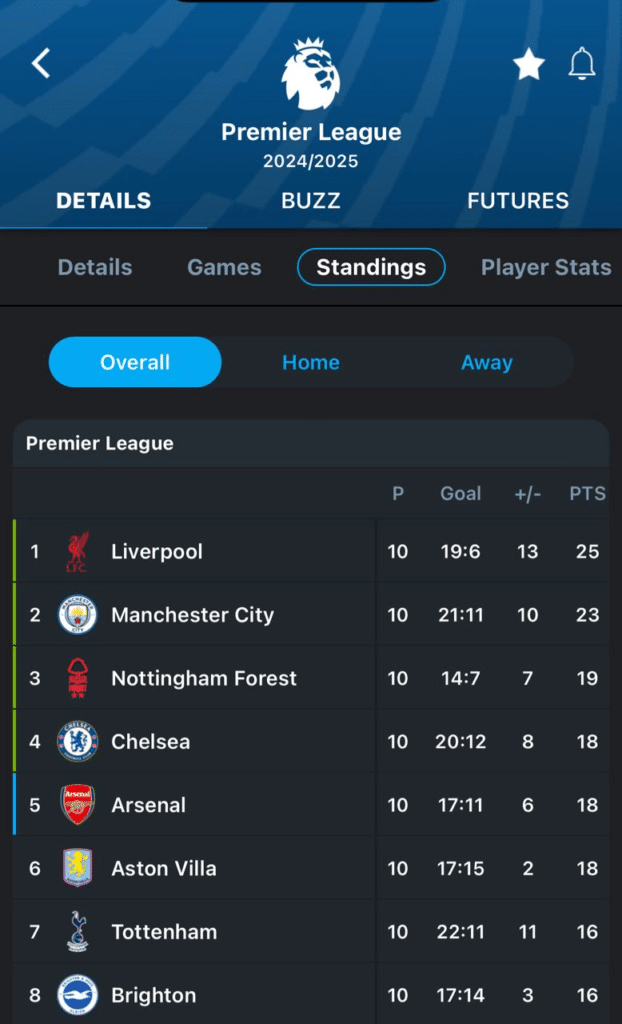622x1024 pixels.
Task: Switch standings to Home
Action: coord(310,362)
